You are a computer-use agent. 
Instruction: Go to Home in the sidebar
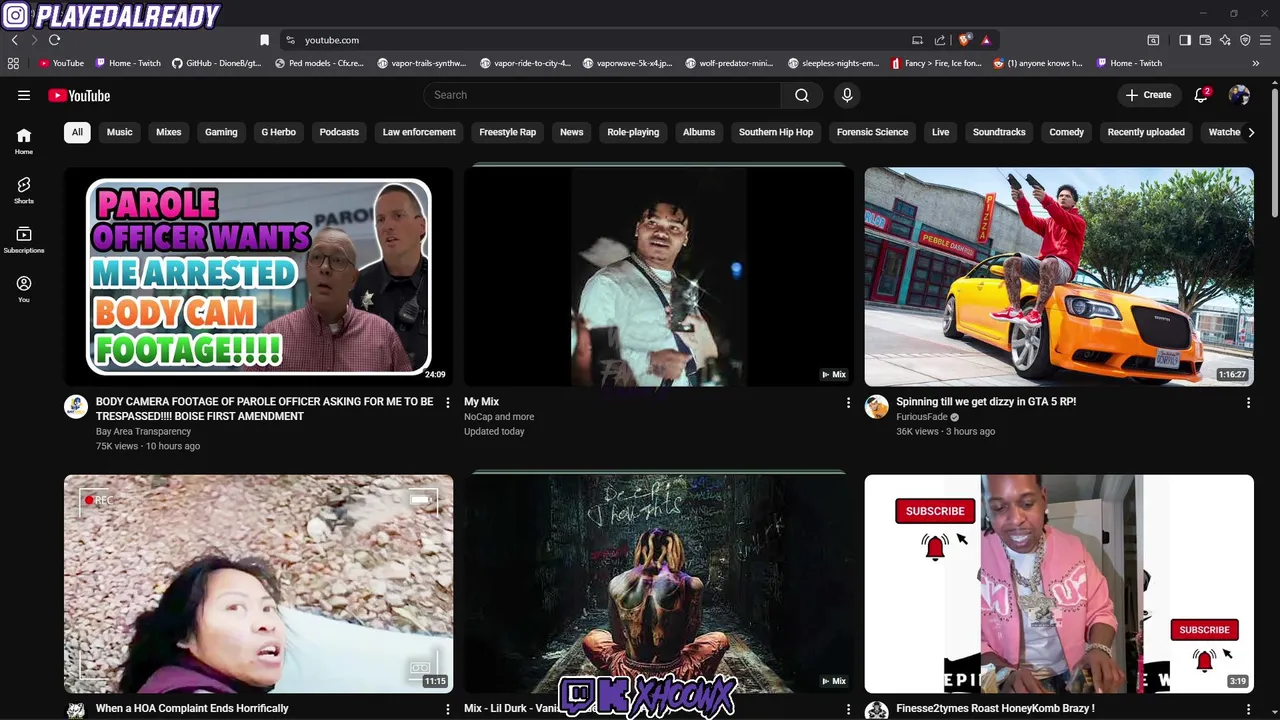pos(24,141)
